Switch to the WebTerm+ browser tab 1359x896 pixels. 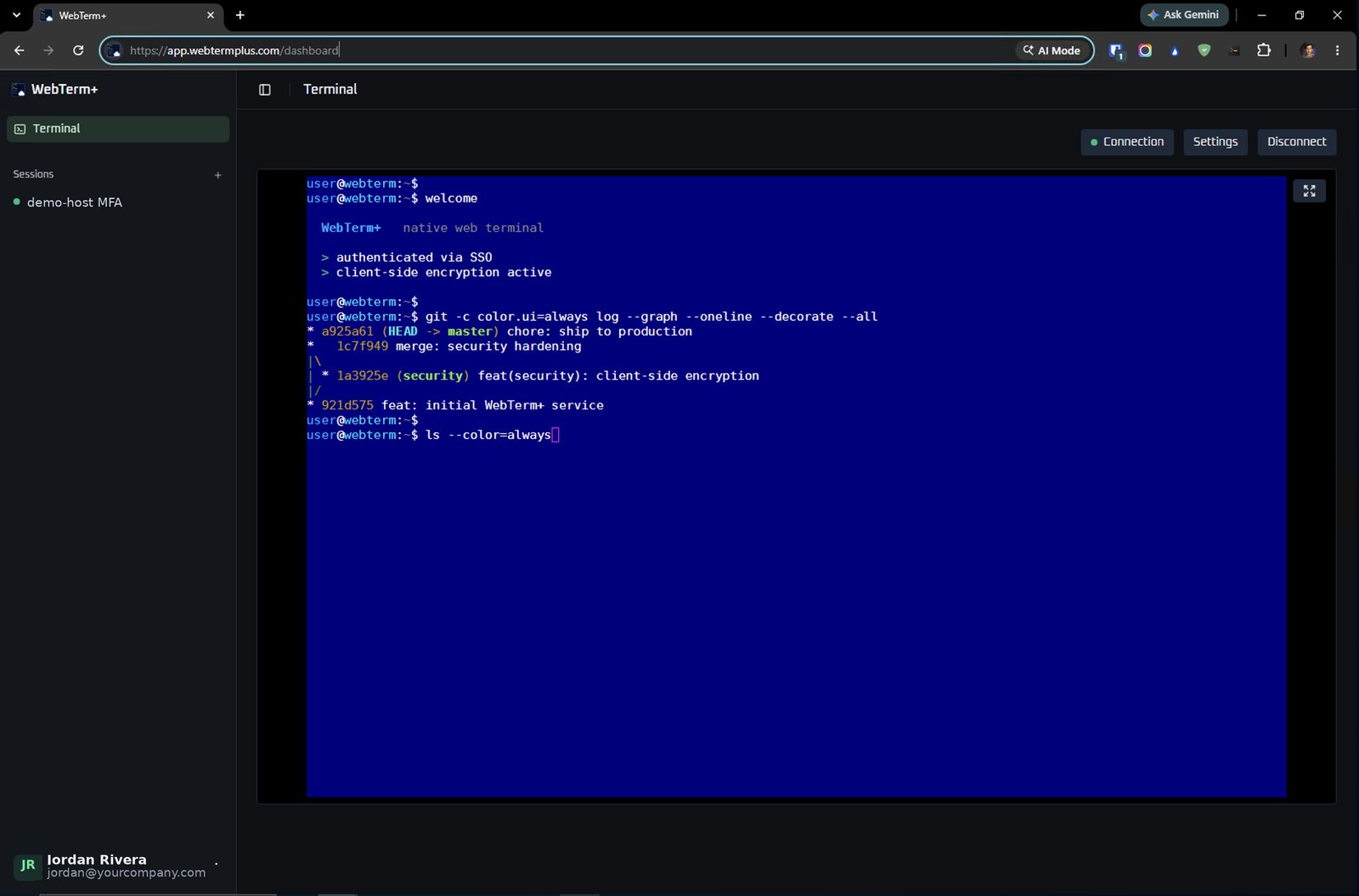(x=128, y=15)
